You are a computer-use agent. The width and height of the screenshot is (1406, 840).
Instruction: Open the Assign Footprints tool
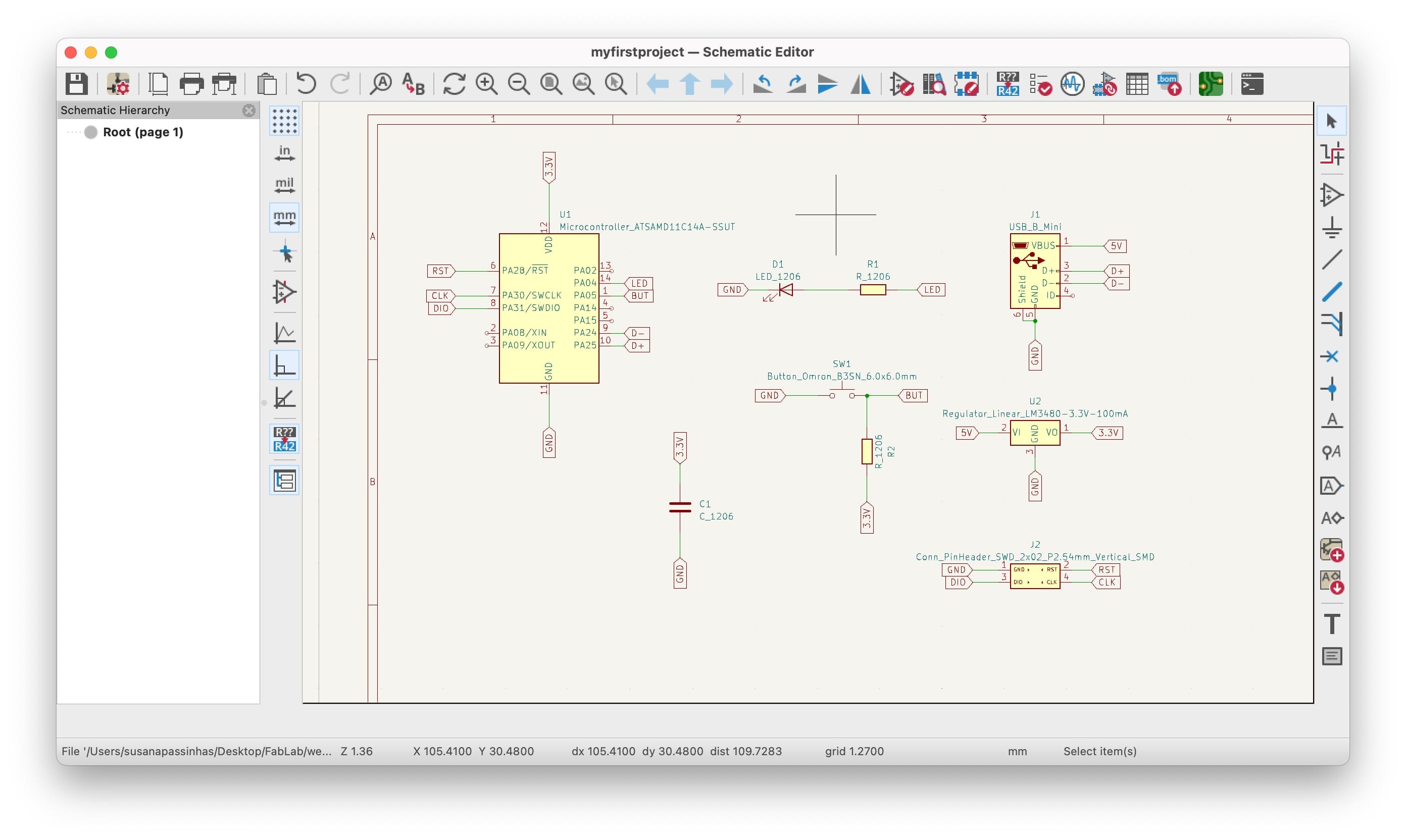tap(1105, 84)
